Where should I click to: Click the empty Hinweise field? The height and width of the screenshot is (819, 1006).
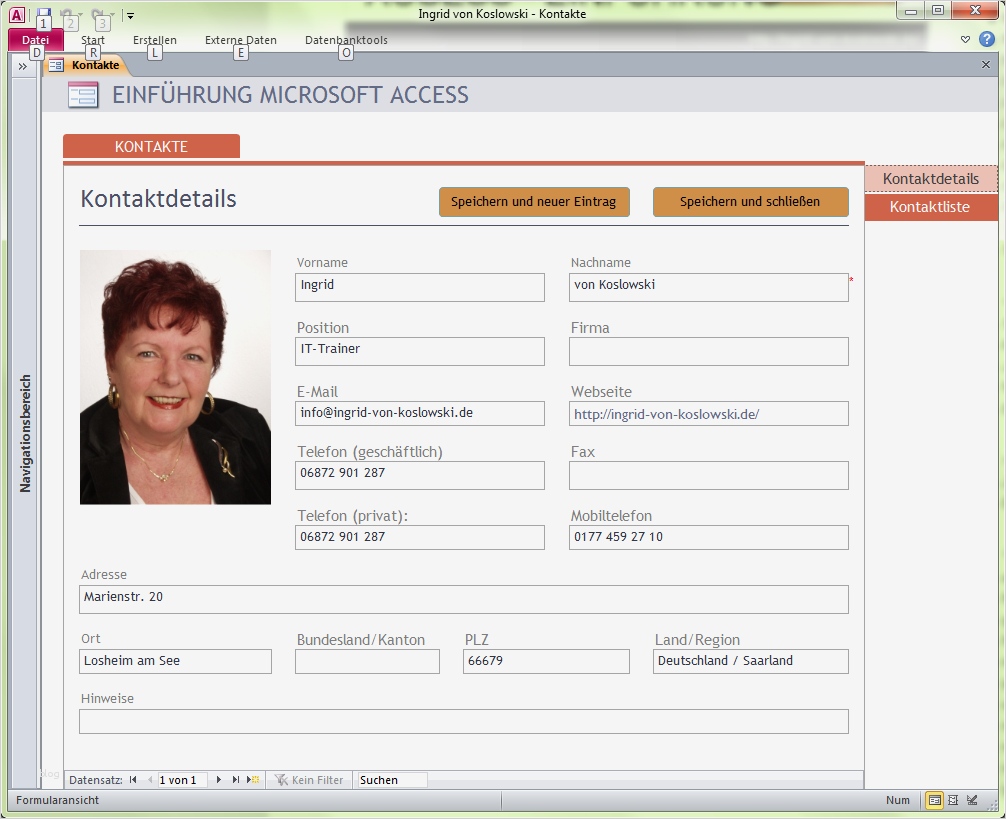464,721
